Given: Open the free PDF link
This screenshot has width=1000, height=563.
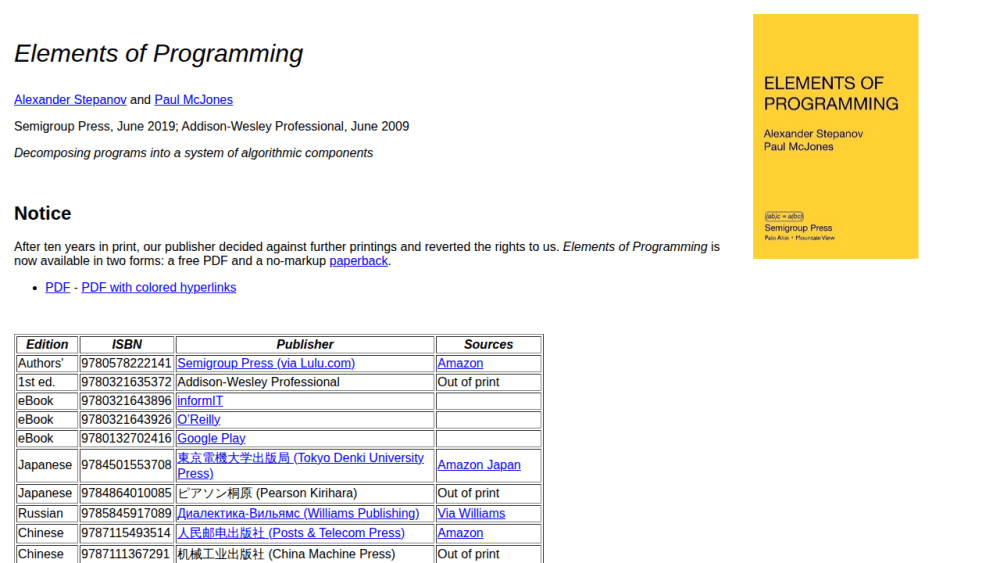Looking at the screenshot, I should pos(57,288).
